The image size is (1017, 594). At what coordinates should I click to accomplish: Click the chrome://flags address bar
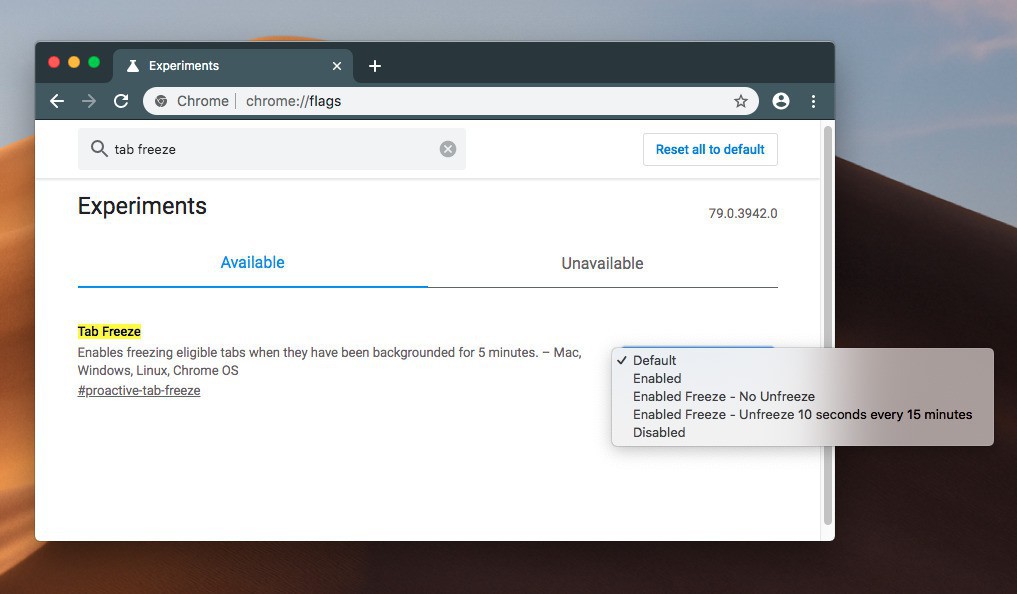pos(451,101)
